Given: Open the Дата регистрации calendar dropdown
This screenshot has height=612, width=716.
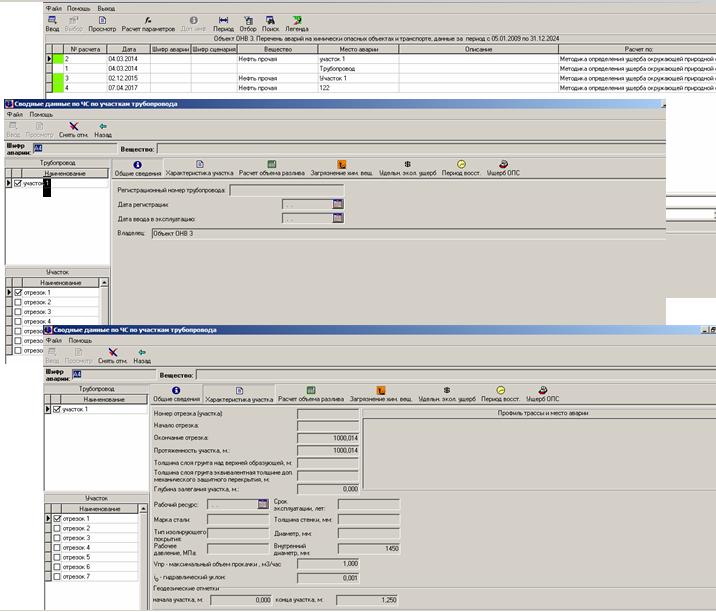Looking at the screenshot, I should [x=338, y=204].
